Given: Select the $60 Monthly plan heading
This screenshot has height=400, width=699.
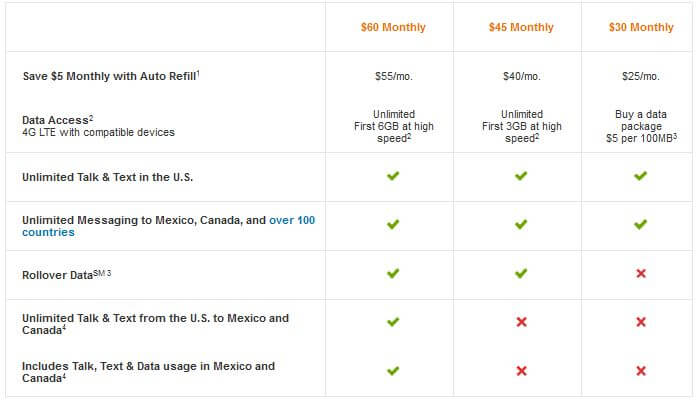Looking at the screenshot, I should point(393,27).
